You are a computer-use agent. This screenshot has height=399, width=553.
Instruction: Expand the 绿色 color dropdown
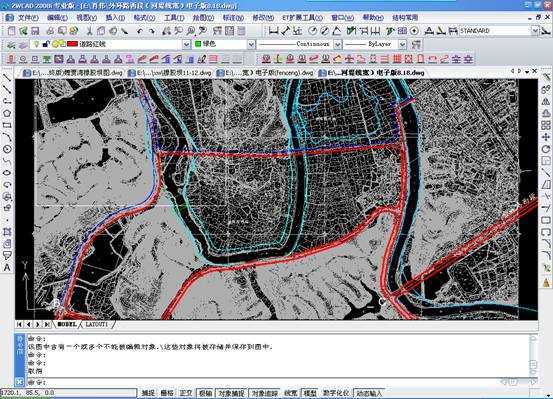(x=251, y=44)
